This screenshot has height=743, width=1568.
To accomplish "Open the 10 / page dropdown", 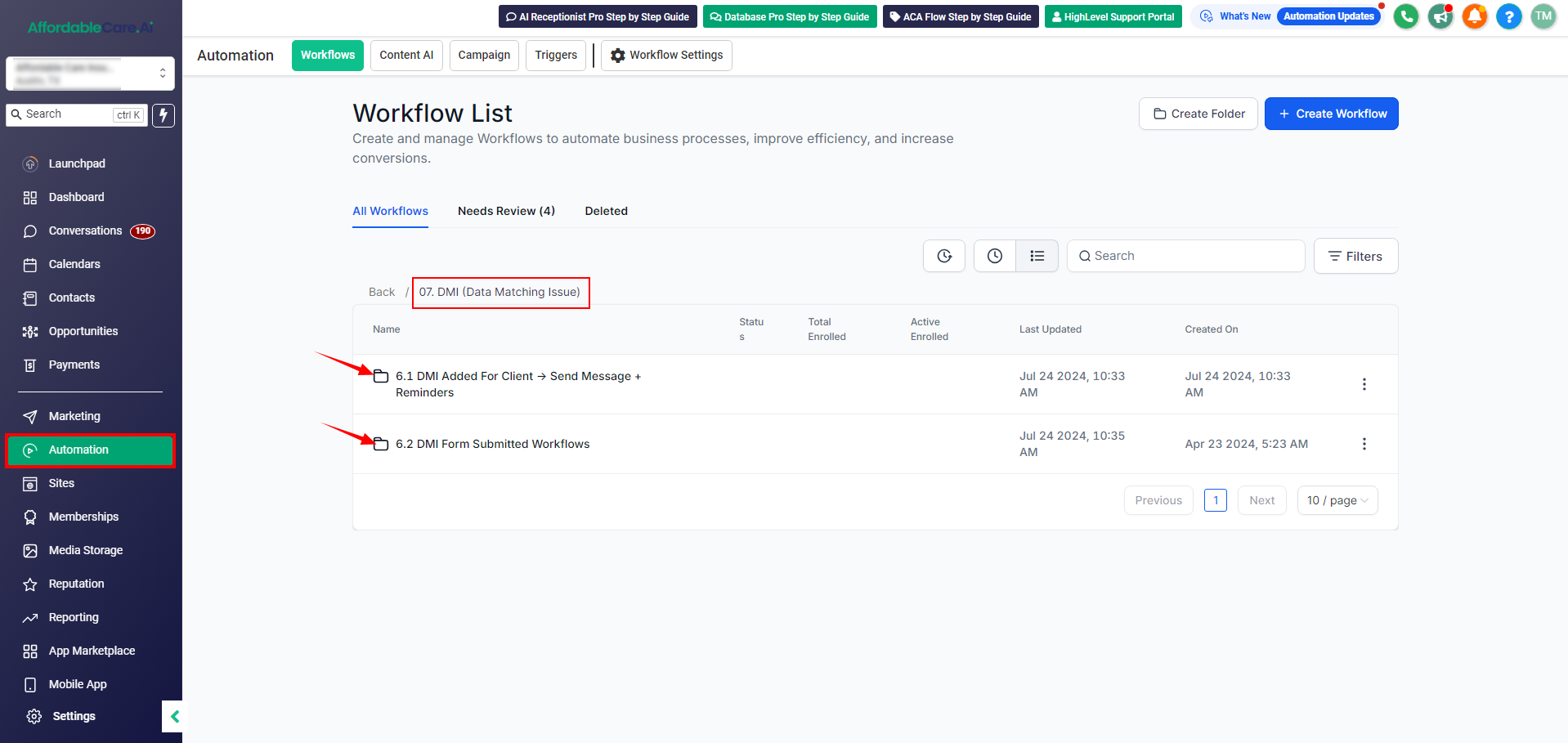I will point(1337,500).
